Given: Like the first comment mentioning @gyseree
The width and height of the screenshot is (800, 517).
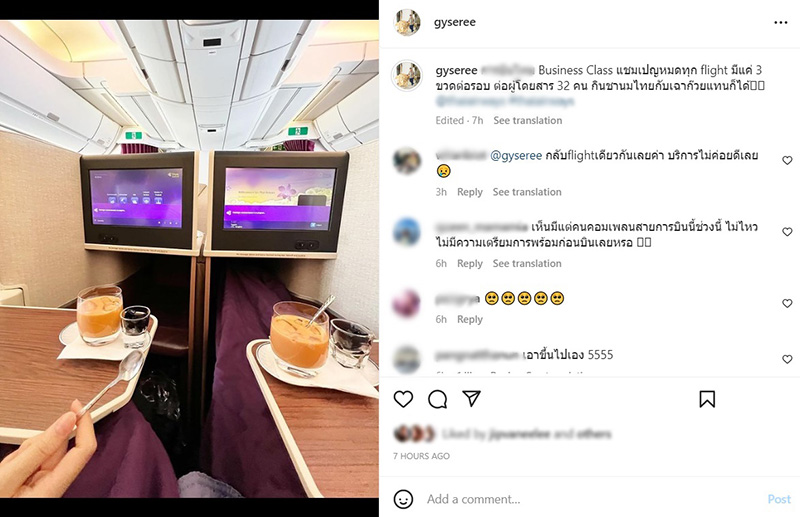Looking at the screenshot, I should click(x=787, y=160).
